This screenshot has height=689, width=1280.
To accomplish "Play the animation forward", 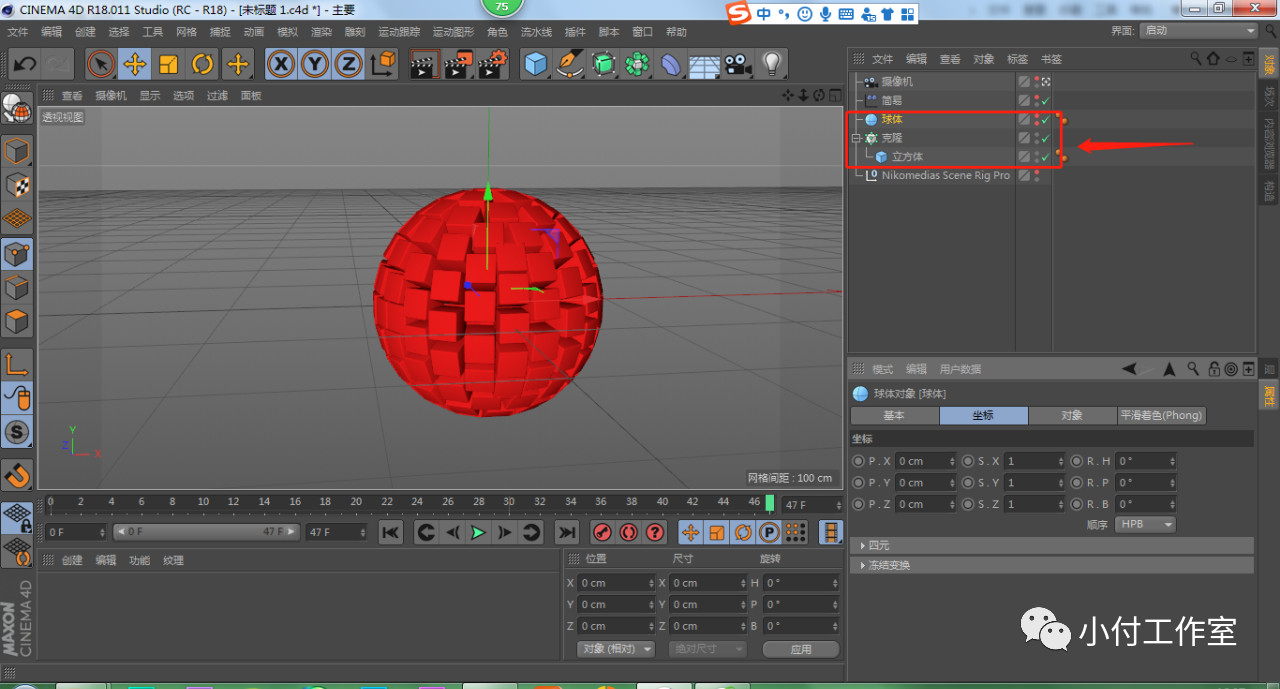I will pos(478,532).
